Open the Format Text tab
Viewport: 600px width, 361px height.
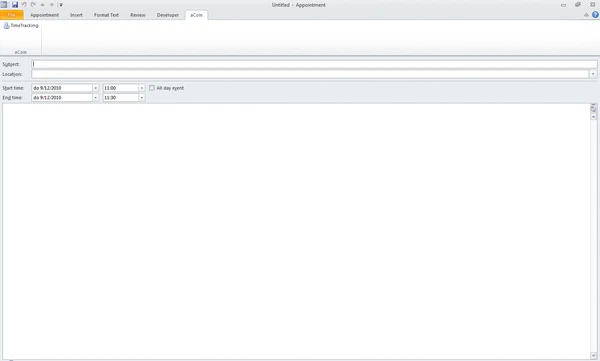click(x=106, y=15)
